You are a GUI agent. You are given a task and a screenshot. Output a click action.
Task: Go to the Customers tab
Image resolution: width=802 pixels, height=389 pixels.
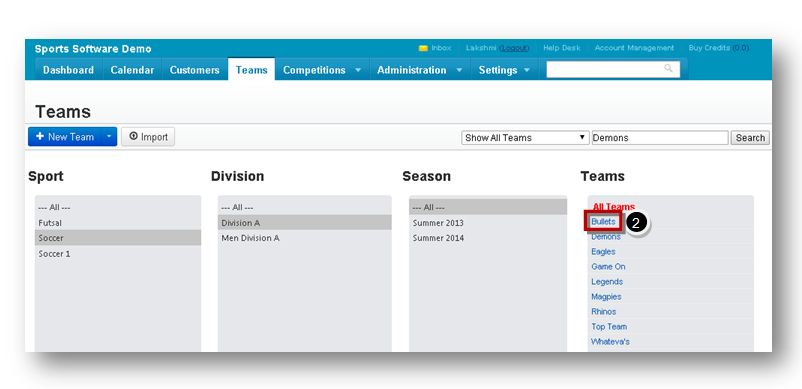194,70
